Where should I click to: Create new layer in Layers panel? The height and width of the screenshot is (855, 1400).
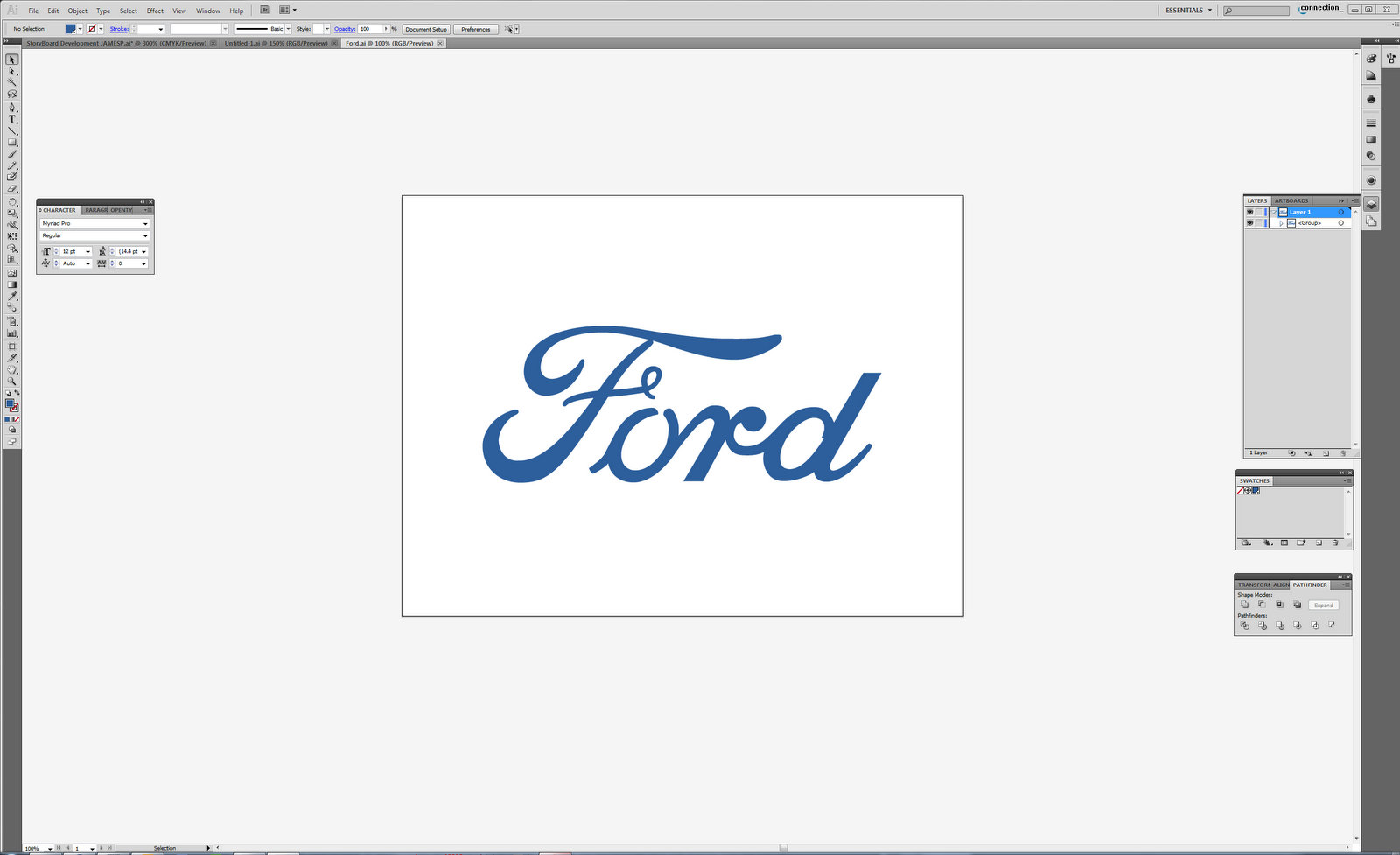click(x=1326, y=453)
